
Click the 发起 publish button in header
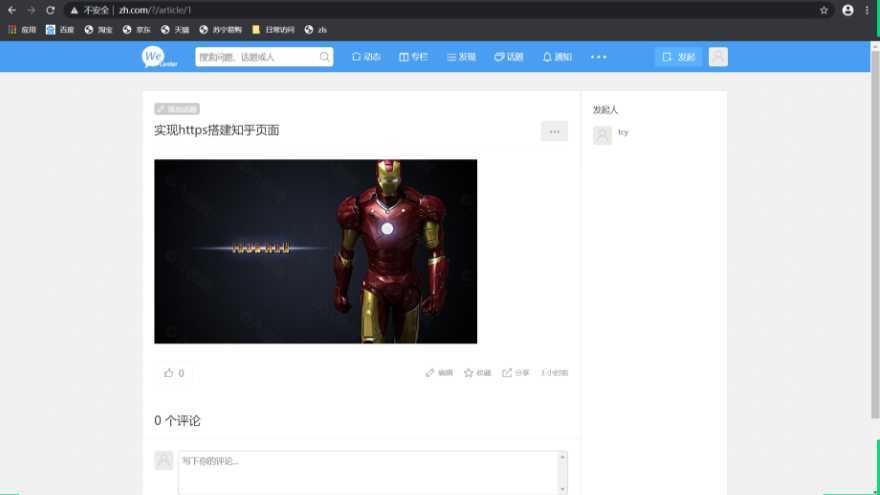[678, 57]
